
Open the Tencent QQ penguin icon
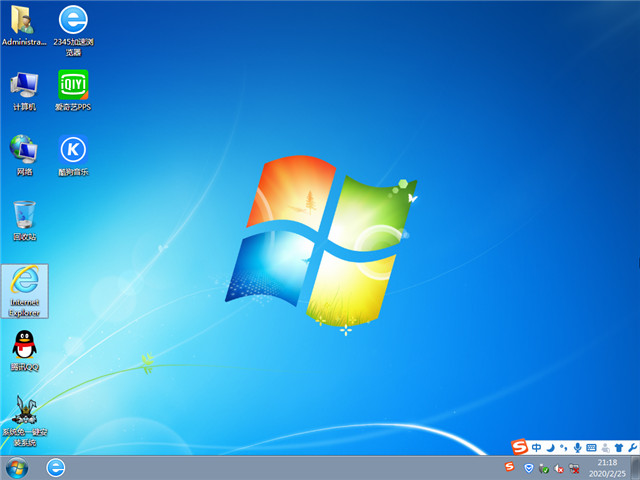pos(24,351)
